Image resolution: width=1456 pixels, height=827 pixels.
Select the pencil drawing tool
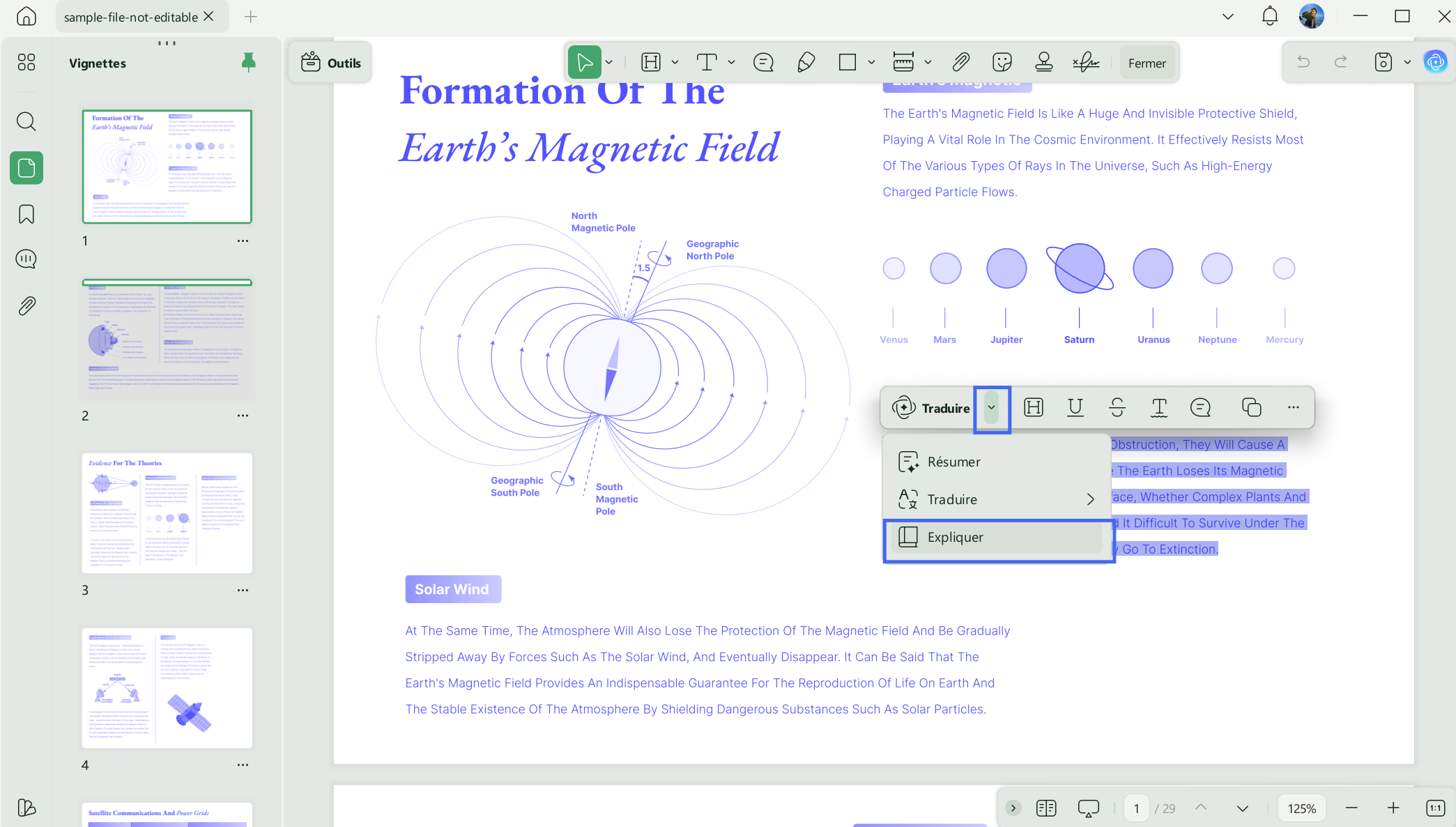coord(806,63)
